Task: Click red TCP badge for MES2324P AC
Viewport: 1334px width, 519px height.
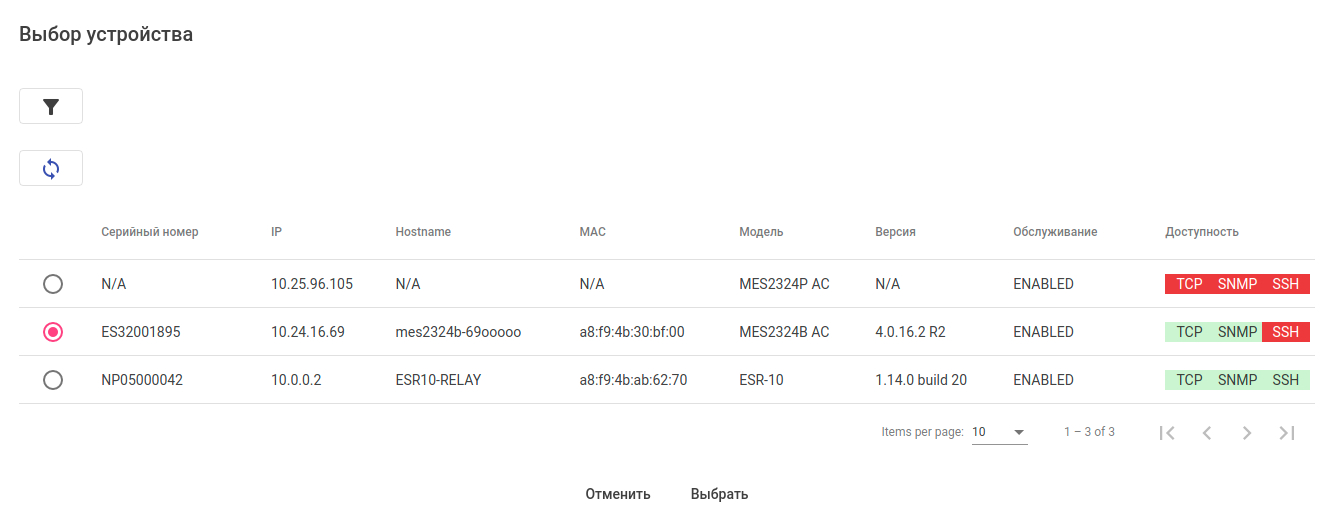Action: (x=1189, y=284)
